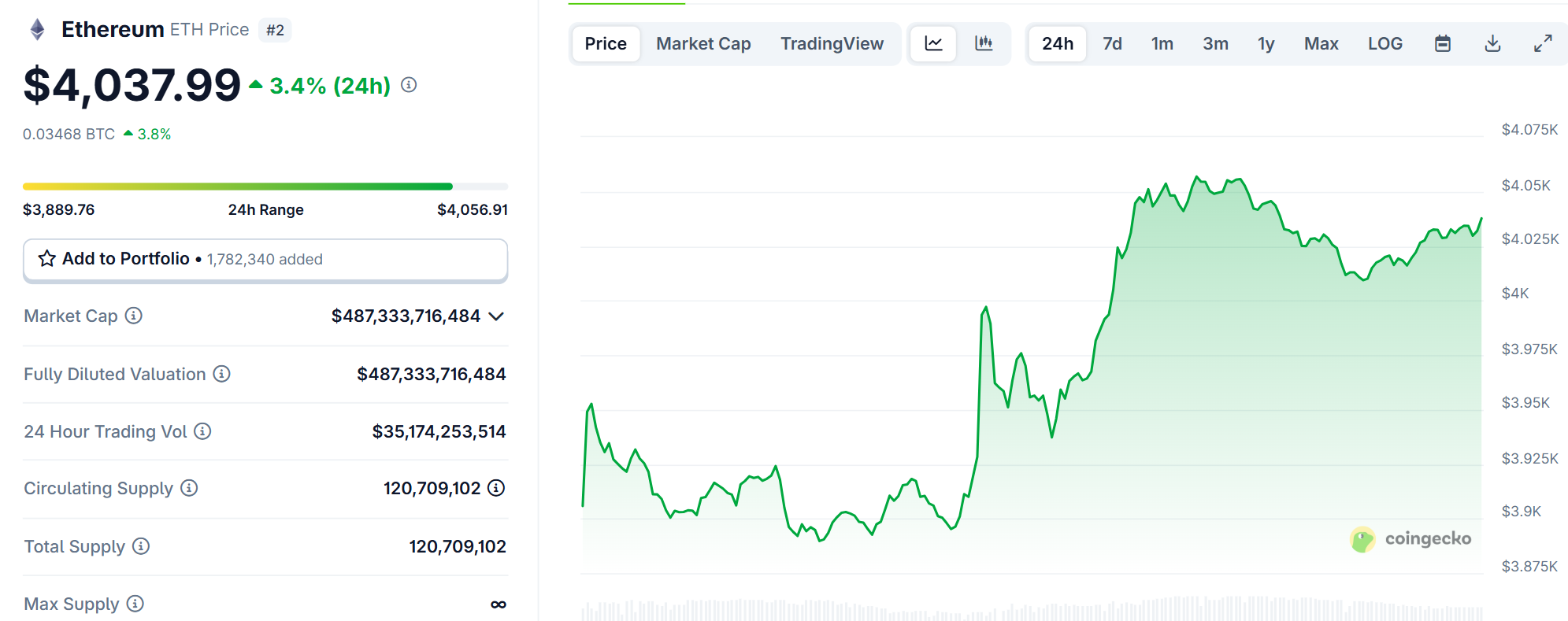Click the $3,889.76 range low value

tap(58, 209)
